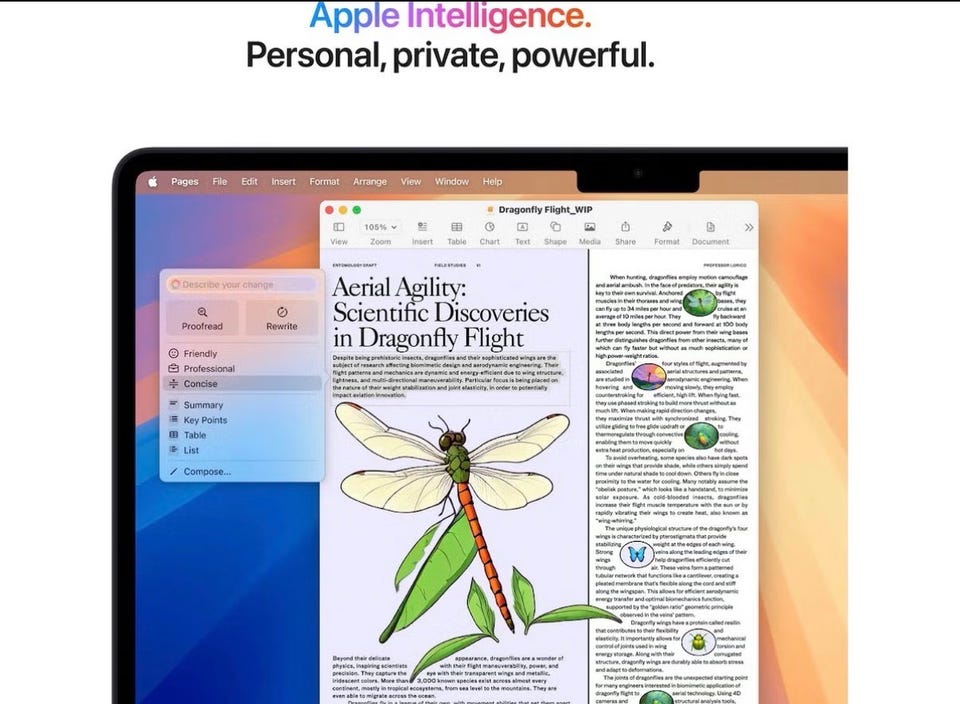The image size is (960, 704).
Task: Open the Format menu in menu bar
Action: tap(324, 181)
